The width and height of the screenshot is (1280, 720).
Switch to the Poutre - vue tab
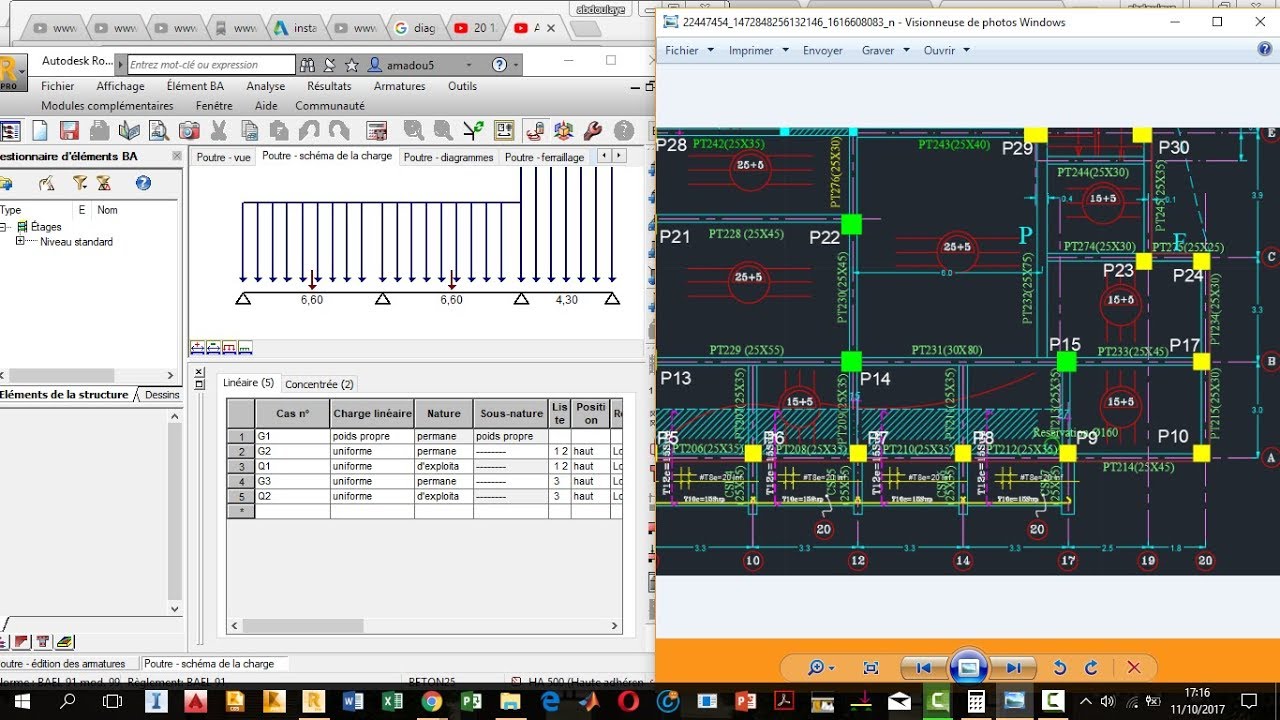223,157
